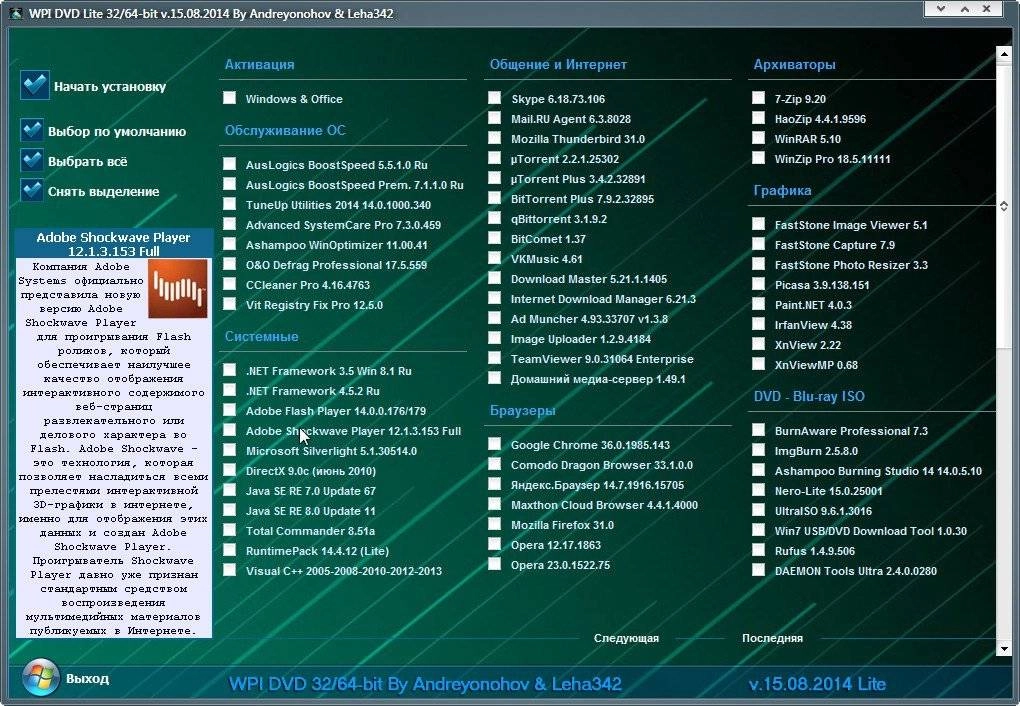Select Download Master 5.21.1.1405 checkbox
Screen dimensions: 1020x706
(x=494, y=278)
